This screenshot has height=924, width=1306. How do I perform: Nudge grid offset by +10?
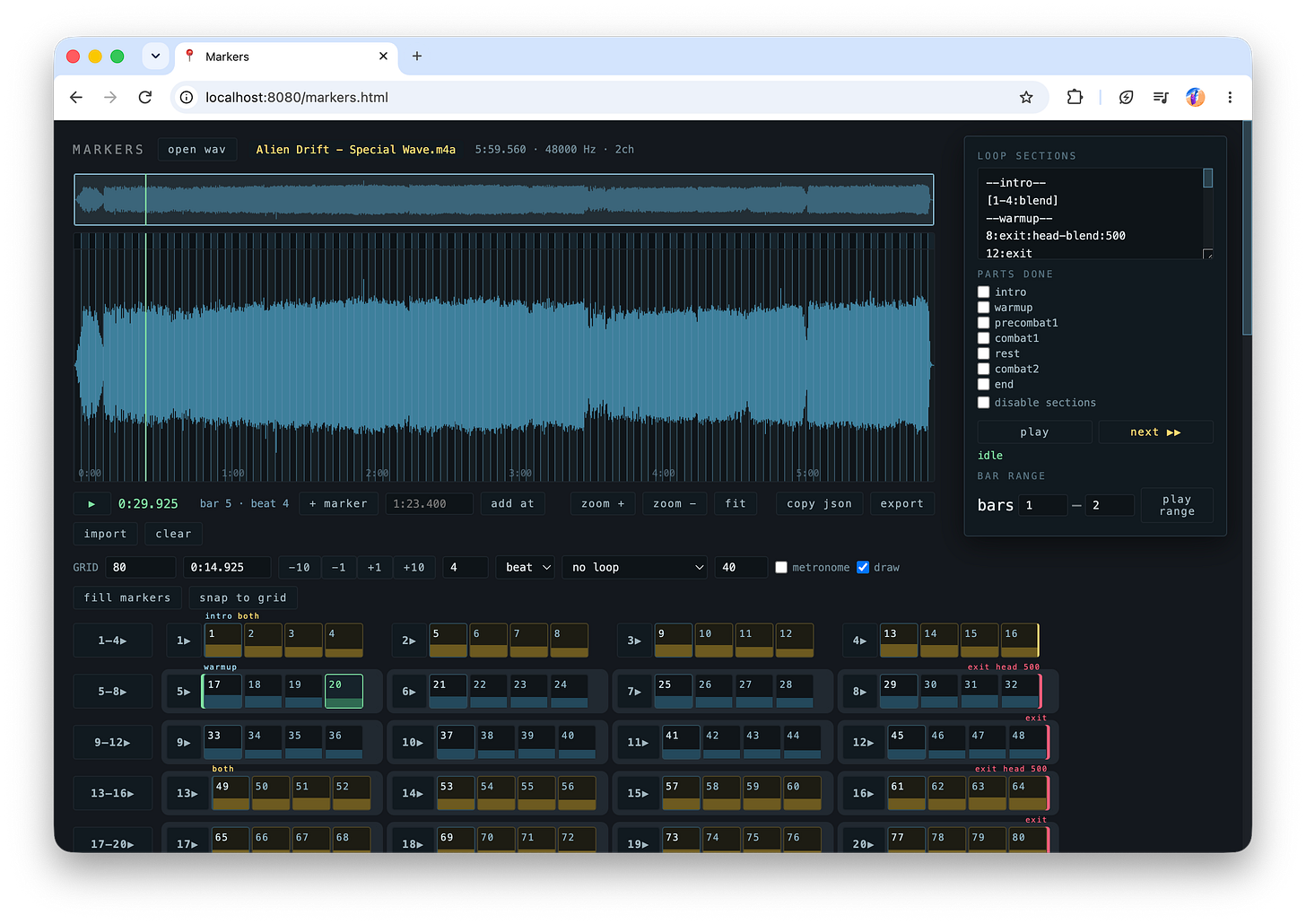point(414,568)
